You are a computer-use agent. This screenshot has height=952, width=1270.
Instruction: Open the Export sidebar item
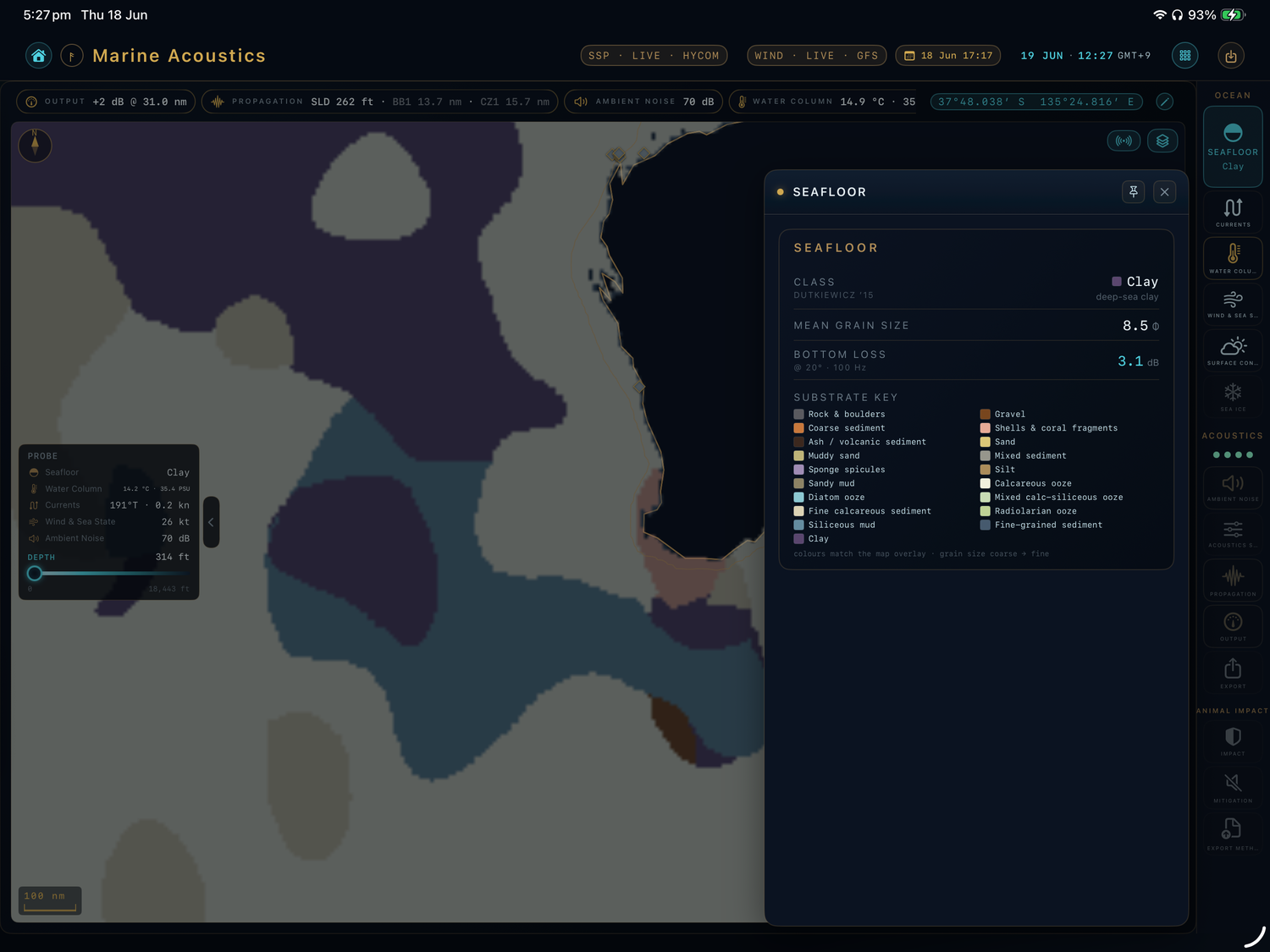point(1233,674)
